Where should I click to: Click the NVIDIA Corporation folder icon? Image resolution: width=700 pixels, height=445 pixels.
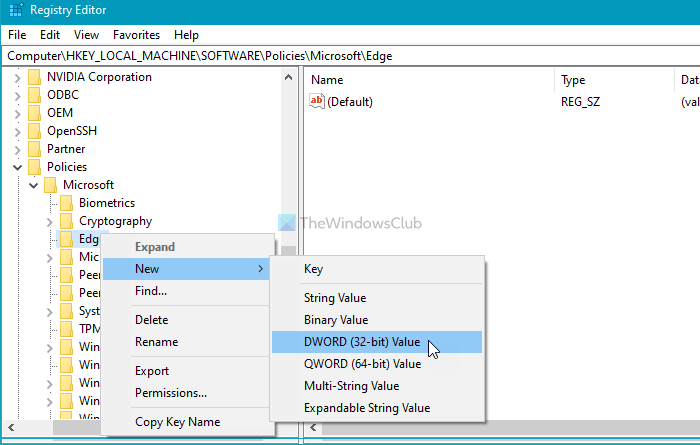tap(34, 77)
